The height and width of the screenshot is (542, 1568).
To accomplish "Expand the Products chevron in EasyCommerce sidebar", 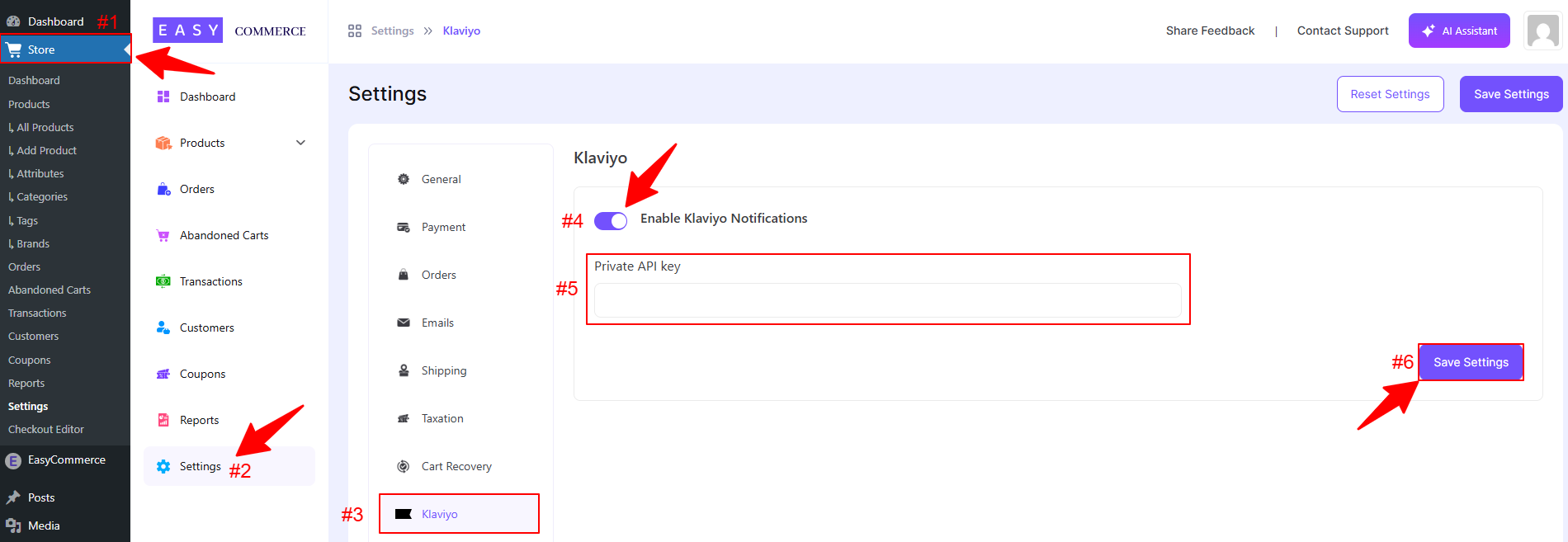I will click(x=300, y=143).
